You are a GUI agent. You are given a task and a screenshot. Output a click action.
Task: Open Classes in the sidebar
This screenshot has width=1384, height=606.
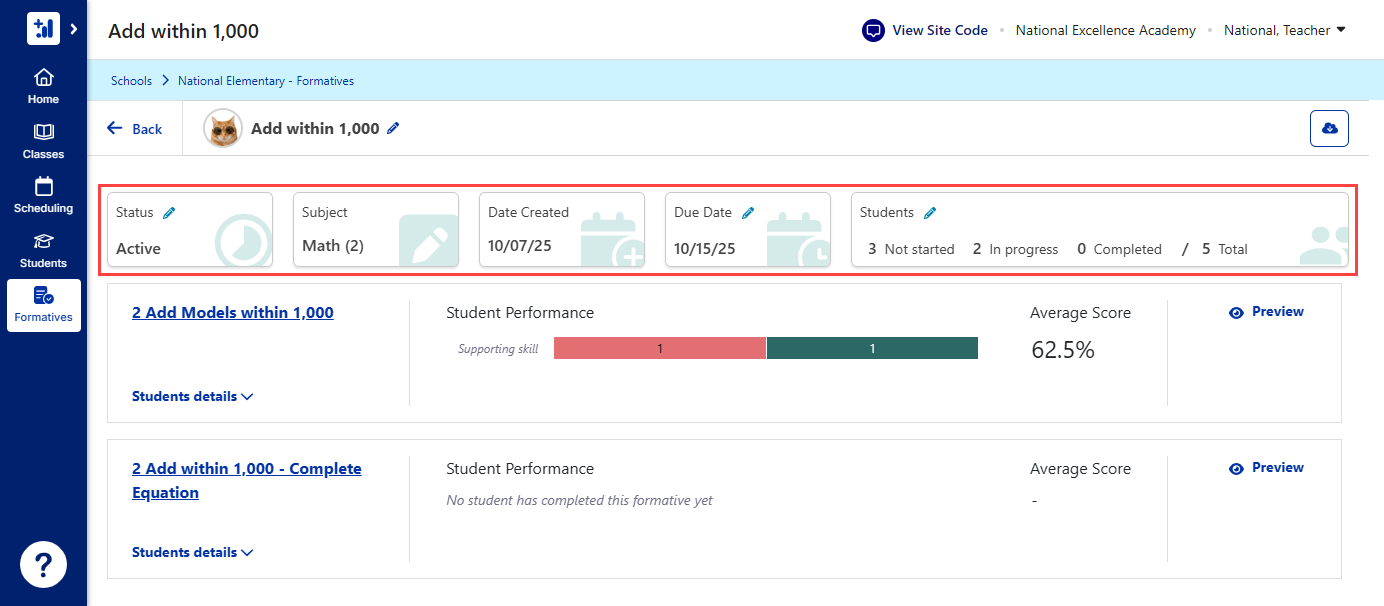click(x=43, y=141)
